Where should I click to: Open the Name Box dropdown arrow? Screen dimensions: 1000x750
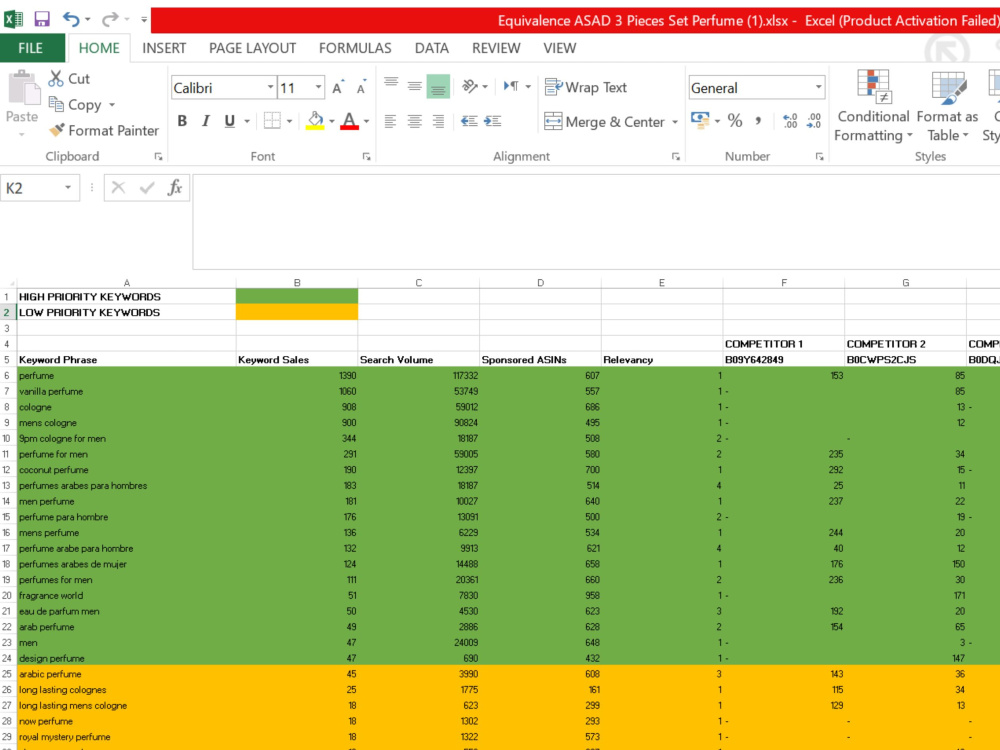click(68, 188)
